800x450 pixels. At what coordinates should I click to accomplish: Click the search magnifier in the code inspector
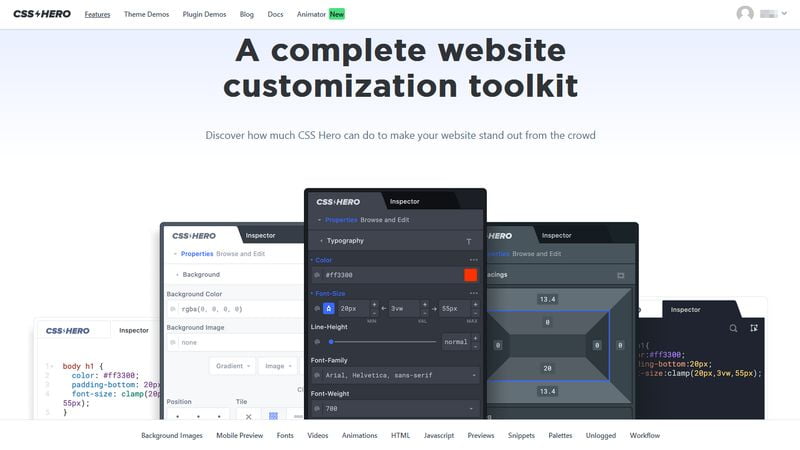click(733, 328)
